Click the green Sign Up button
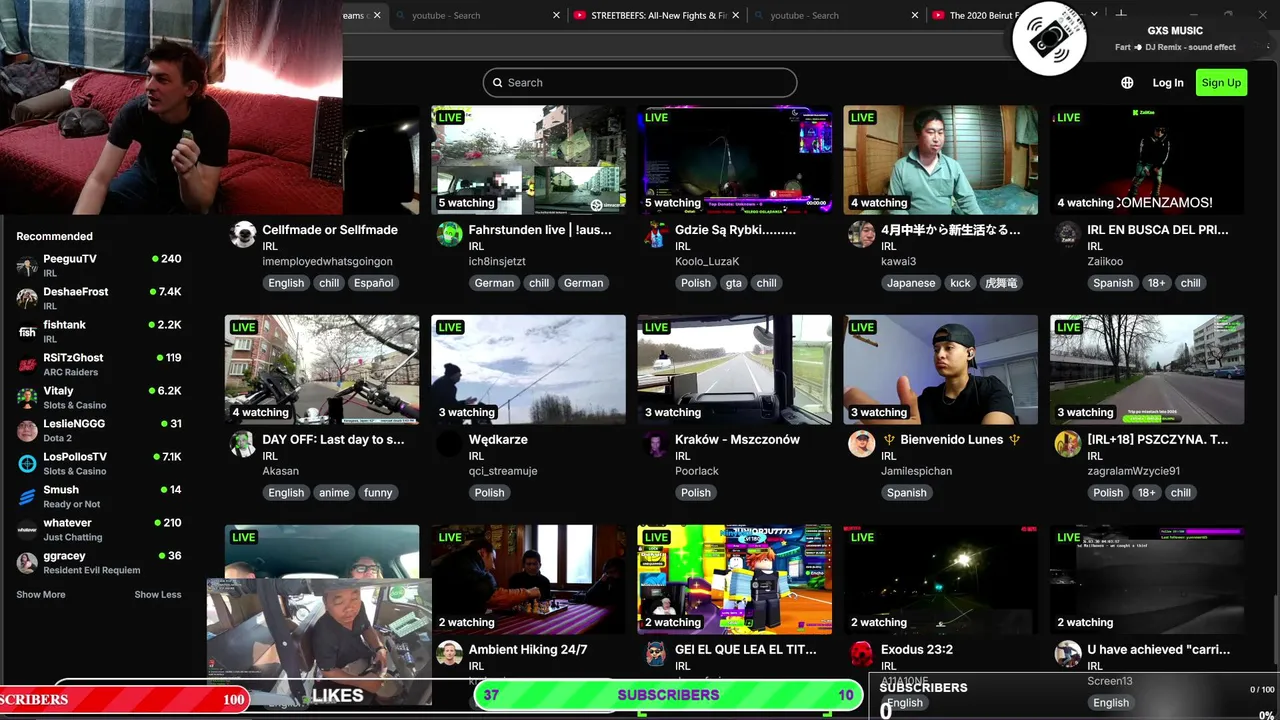 click(x=1221, y=83)
